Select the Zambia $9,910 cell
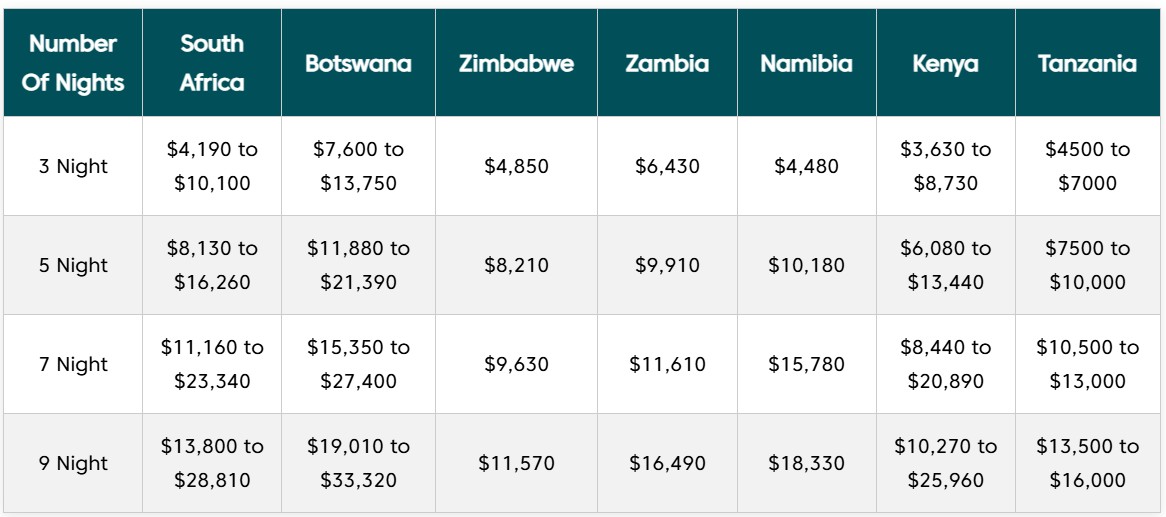Screen dimensions: 1166x517 (667, 265)
